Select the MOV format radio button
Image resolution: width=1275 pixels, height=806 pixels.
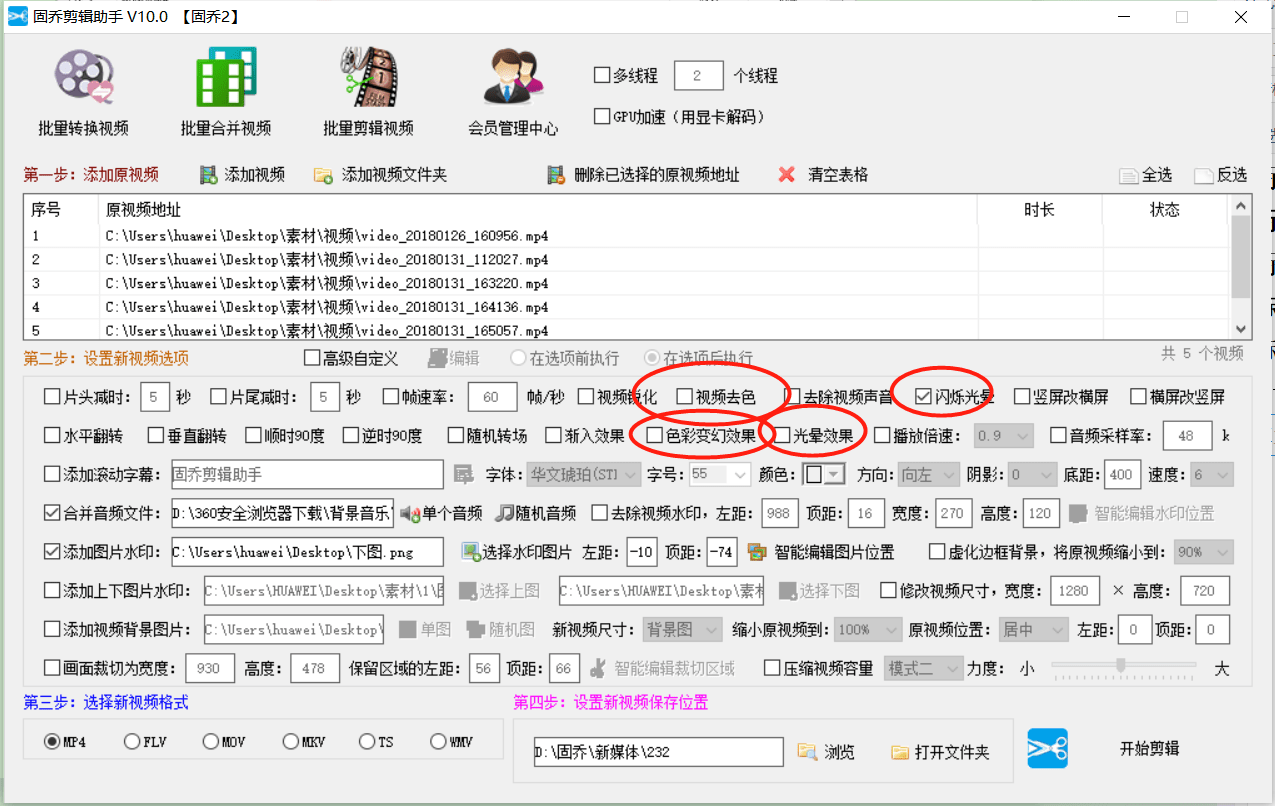point(211,742)
